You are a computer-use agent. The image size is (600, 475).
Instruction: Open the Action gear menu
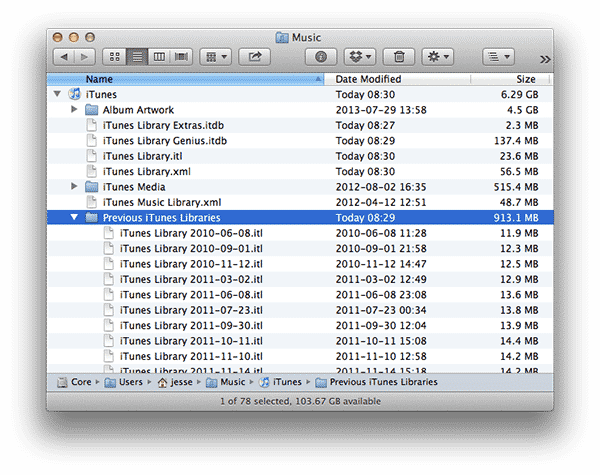(437, 57)
